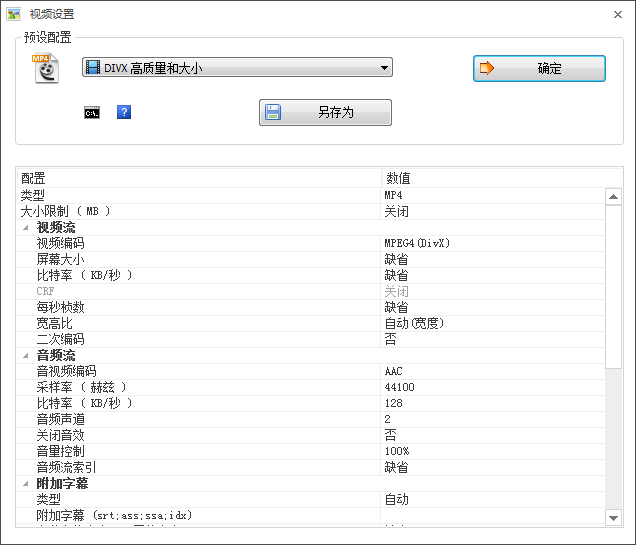Click the MP4 file format icon

pos(46,68)
